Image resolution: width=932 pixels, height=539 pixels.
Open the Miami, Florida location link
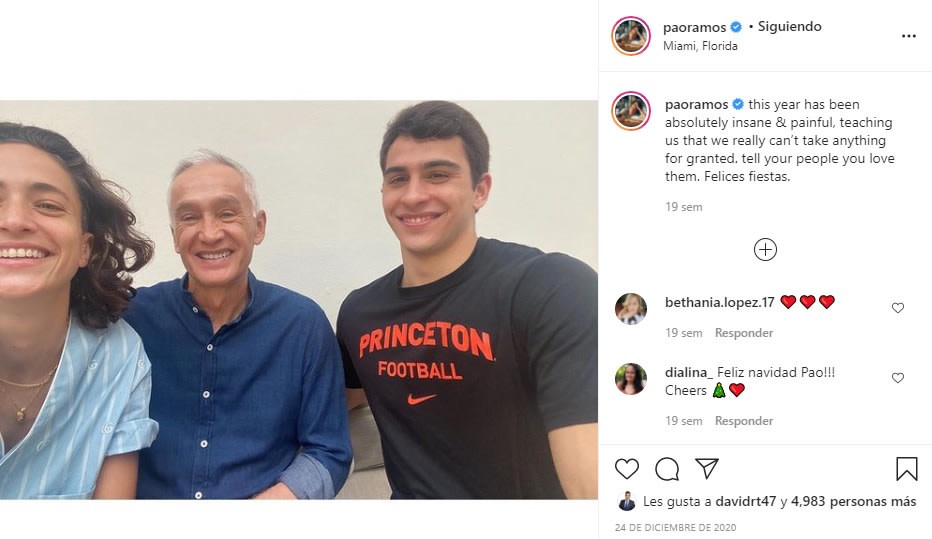[700, 46]
